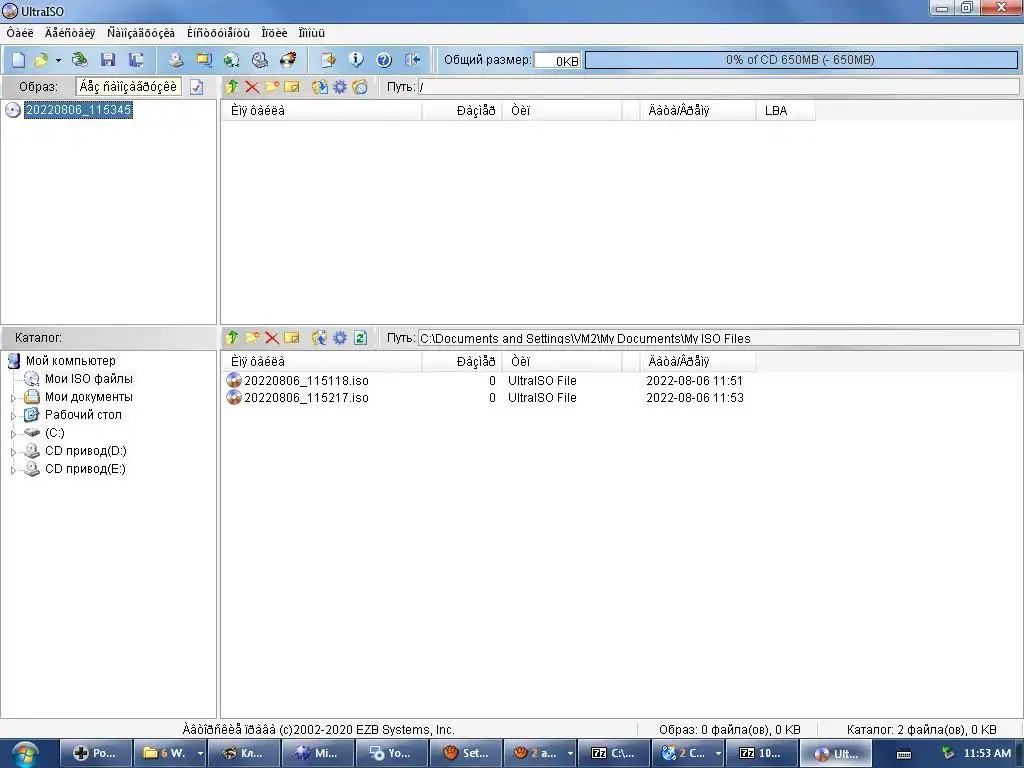The height and width of the screenshot is (768, 1024).
Task: Click the keyboard icon in the system tray
Action: pyautogui.click(x=904, y=754)
